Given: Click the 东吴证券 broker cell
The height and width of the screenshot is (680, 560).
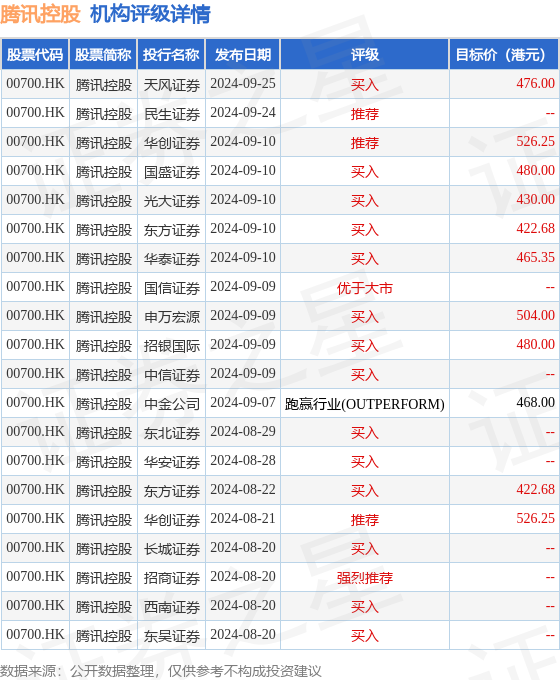Looking at the screenshot, I should click(x=172, y=636).
